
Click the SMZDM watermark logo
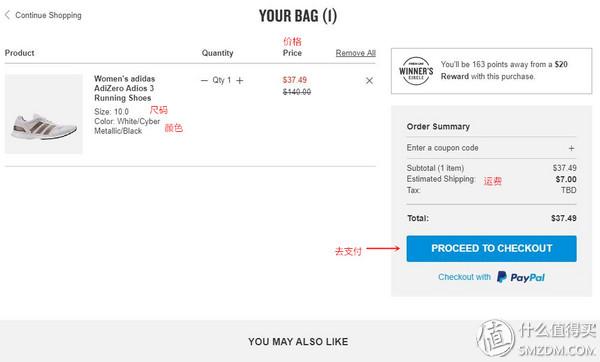[x=536, y=339]
